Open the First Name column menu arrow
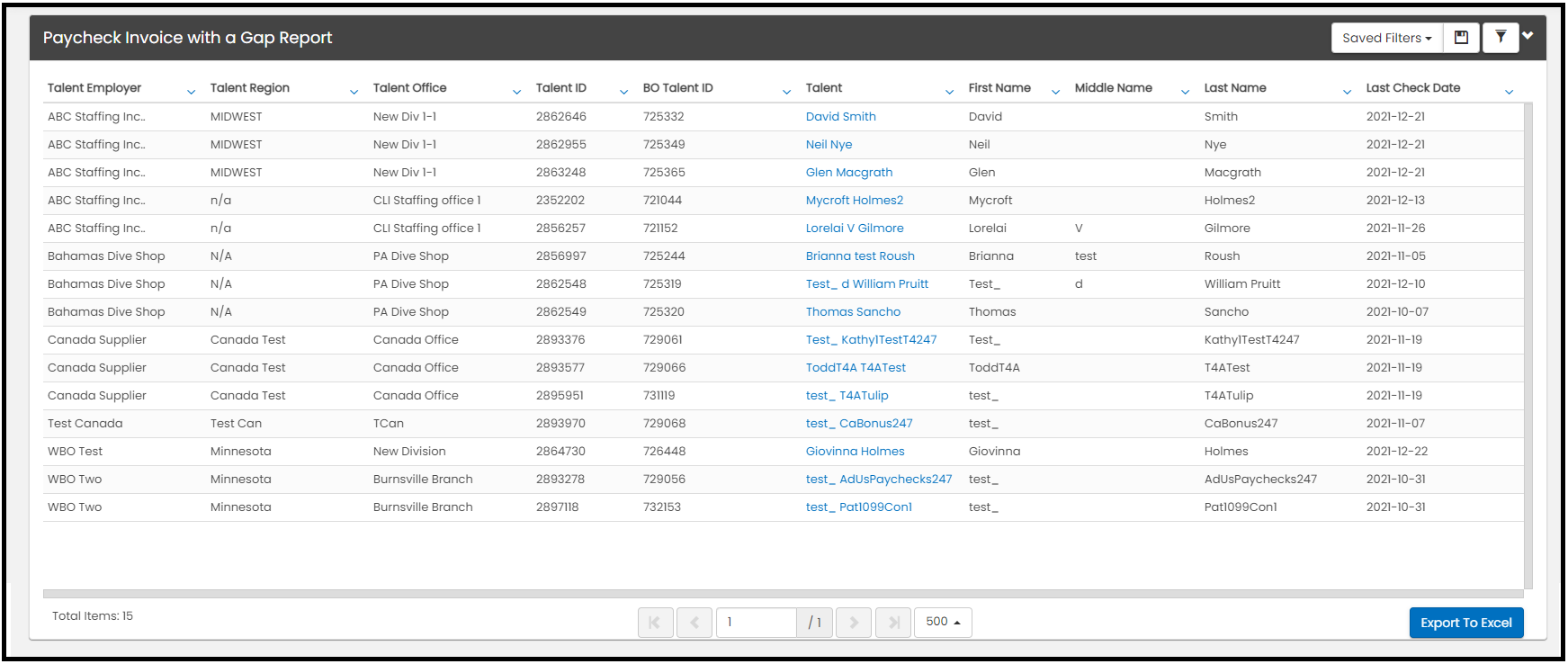 [x=1055, y=91]
